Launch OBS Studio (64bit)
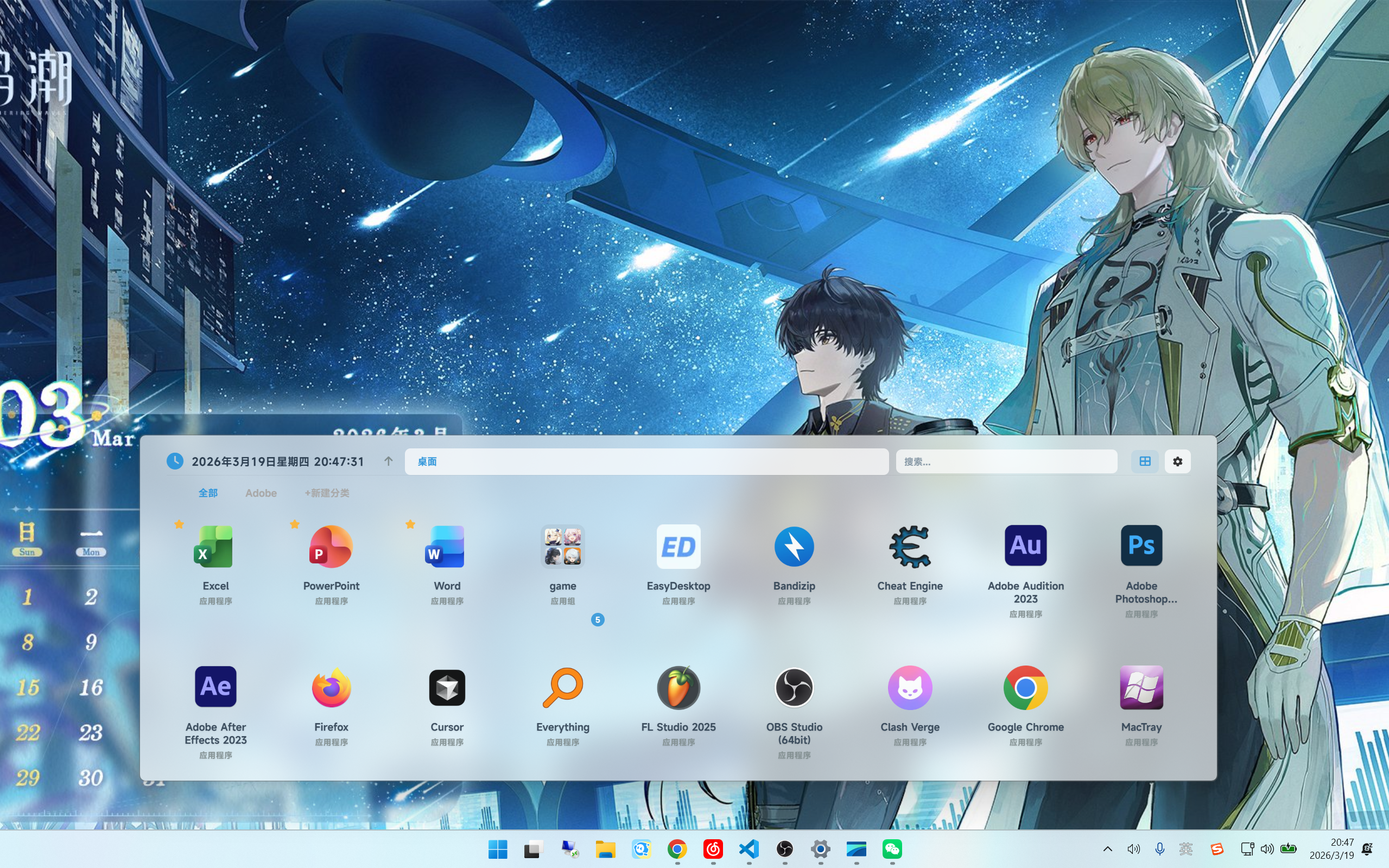The width and height of the screenshot is (1389, 868). click(x=794, y=688)
